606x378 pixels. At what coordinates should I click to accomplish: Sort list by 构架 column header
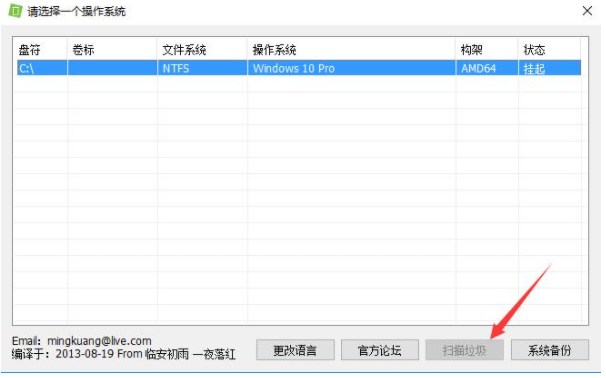[487, 49]
